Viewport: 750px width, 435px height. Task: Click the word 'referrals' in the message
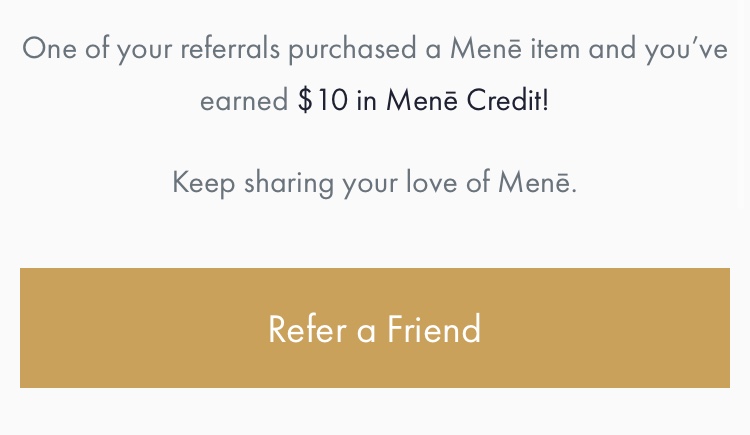pos(230,49)
